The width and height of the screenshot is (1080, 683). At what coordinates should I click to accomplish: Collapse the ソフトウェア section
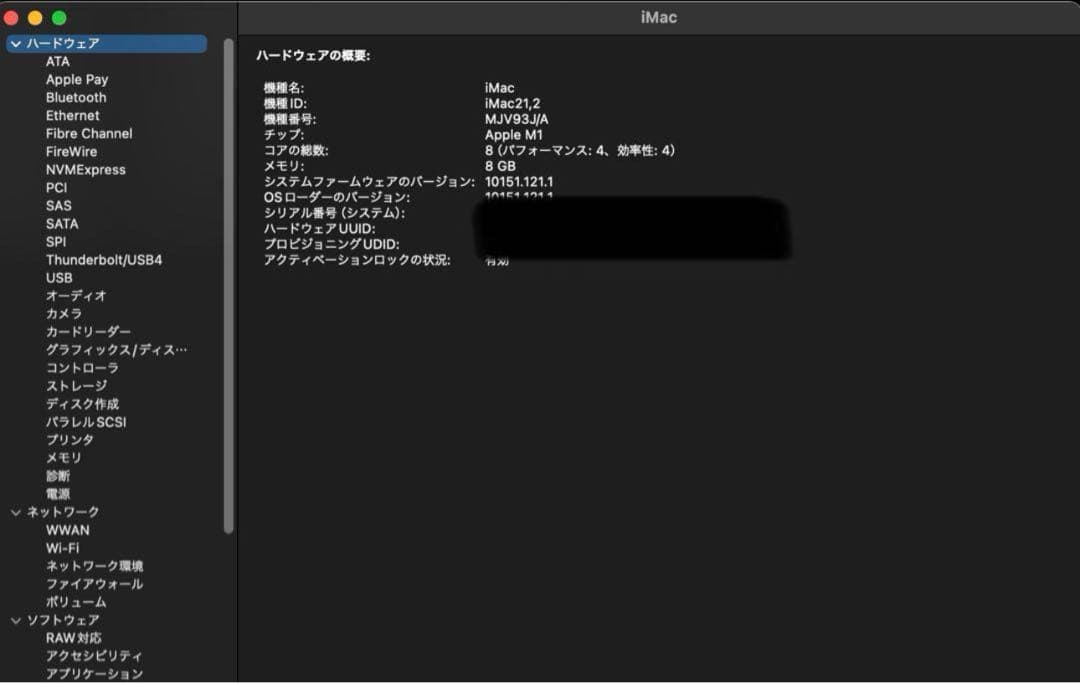[x=15, y=620]
